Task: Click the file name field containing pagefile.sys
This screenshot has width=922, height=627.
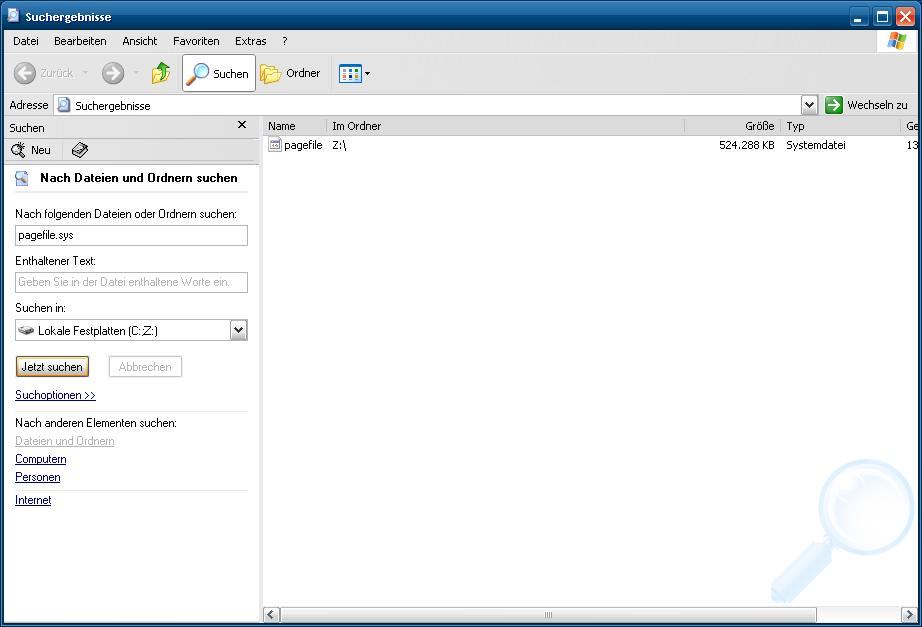Action: tap(131, 235)
